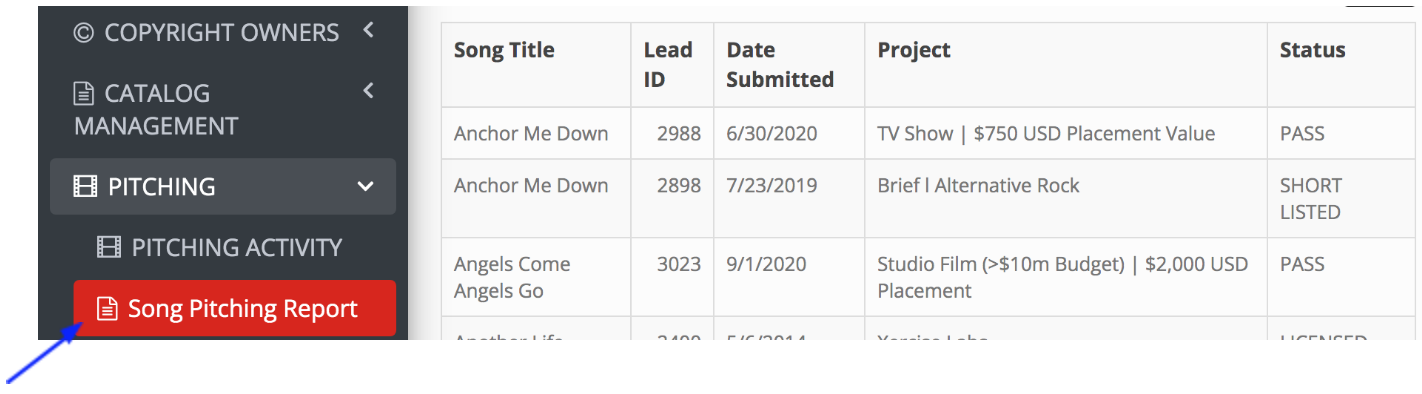This screenshot has width=1422, height=394.
Task: Open the COPYRIGHT OWNERS menu
Action: [222, 33]
